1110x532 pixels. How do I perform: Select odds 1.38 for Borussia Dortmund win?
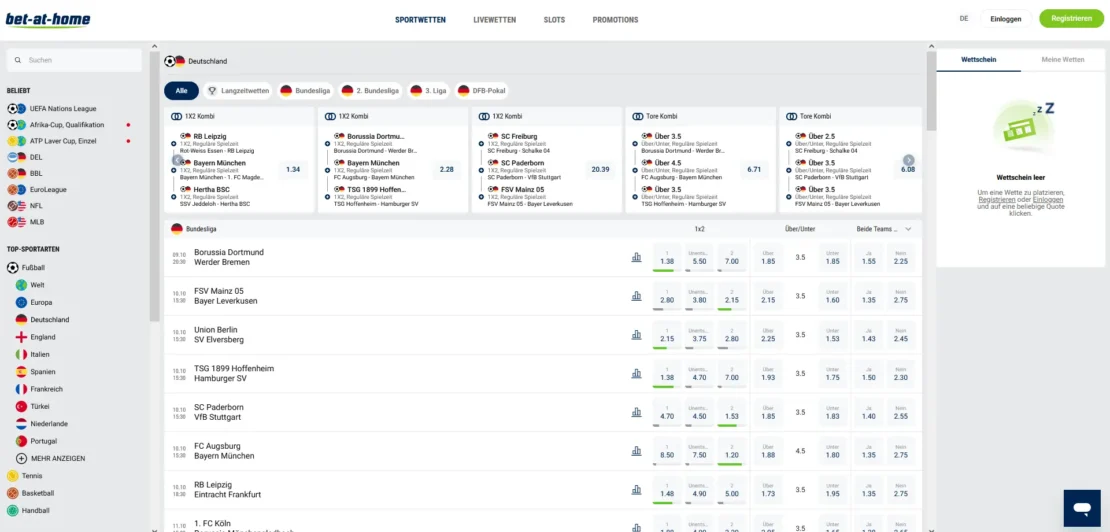[x=667, y=258]
